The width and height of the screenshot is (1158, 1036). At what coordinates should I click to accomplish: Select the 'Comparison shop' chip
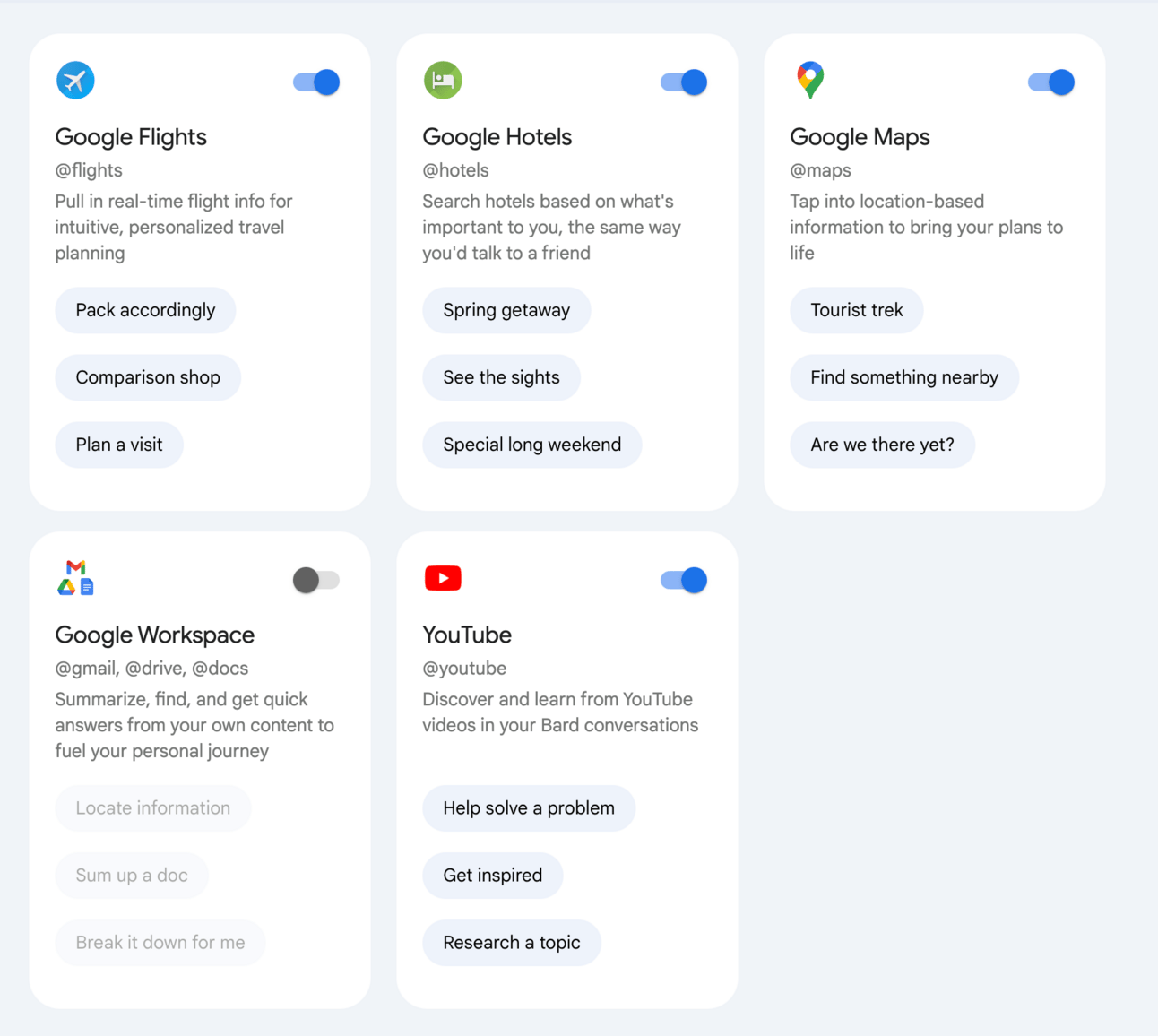click(x=148, y=377)
